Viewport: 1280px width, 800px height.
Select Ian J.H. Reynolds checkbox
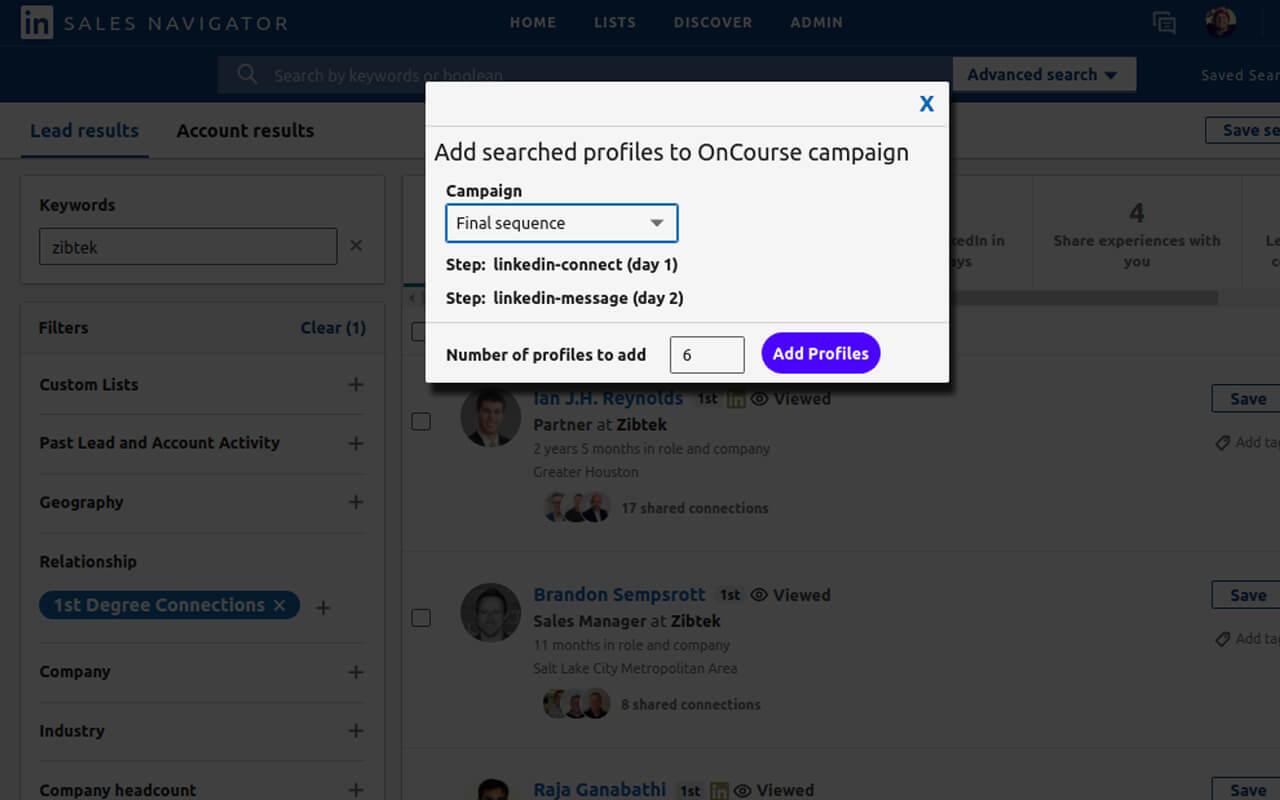tap(421, 422)
